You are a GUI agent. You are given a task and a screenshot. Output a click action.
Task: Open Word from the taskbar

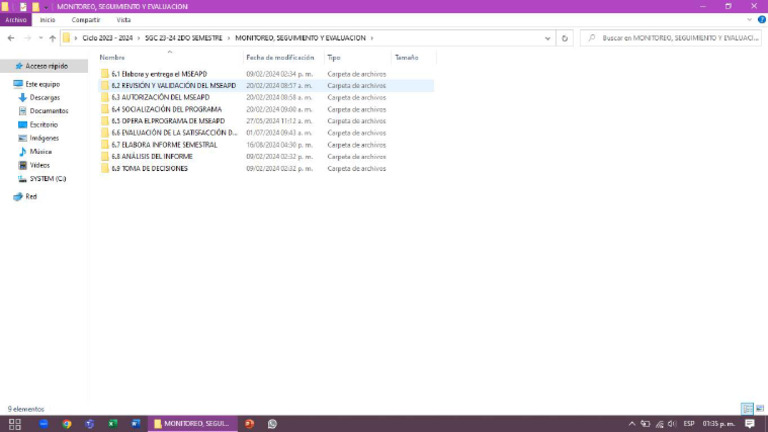[136, 424]
